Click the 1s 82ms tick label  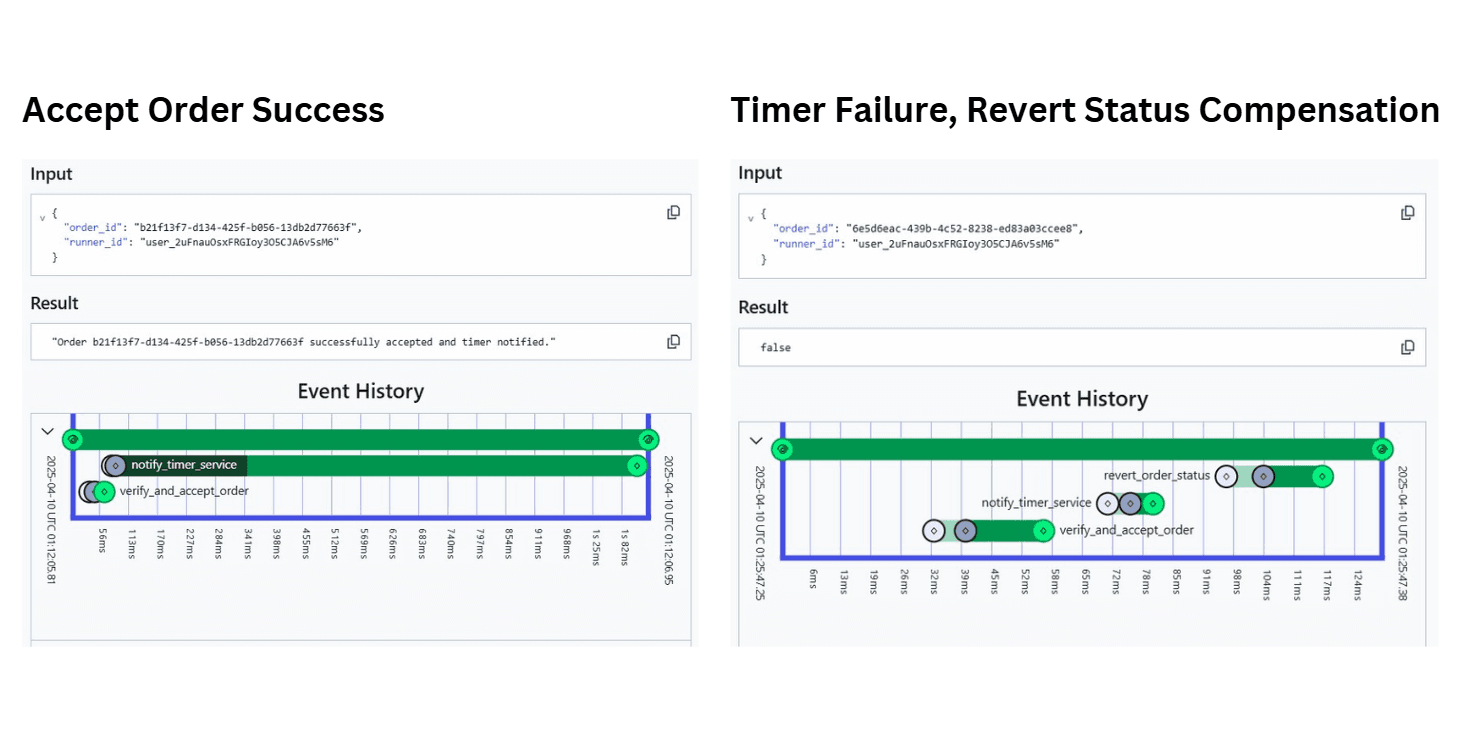click(626, 547)
